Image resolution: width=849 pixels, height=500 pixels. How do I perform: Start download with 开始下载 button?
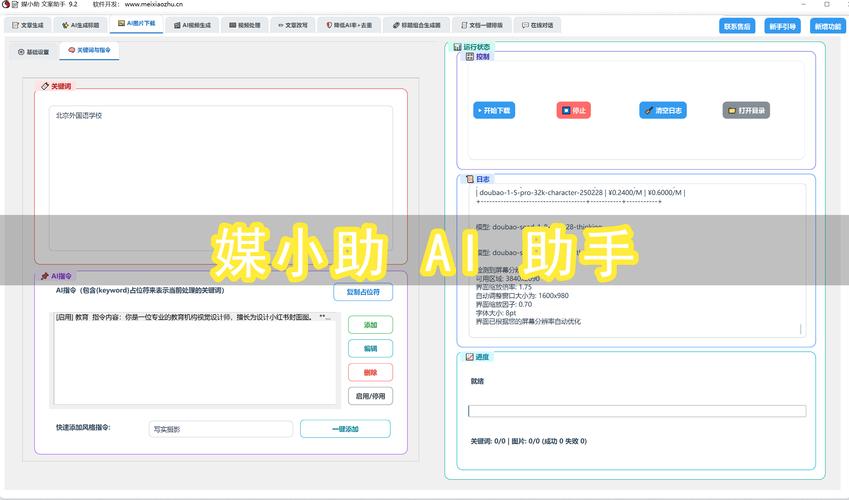tap(494, 111)
